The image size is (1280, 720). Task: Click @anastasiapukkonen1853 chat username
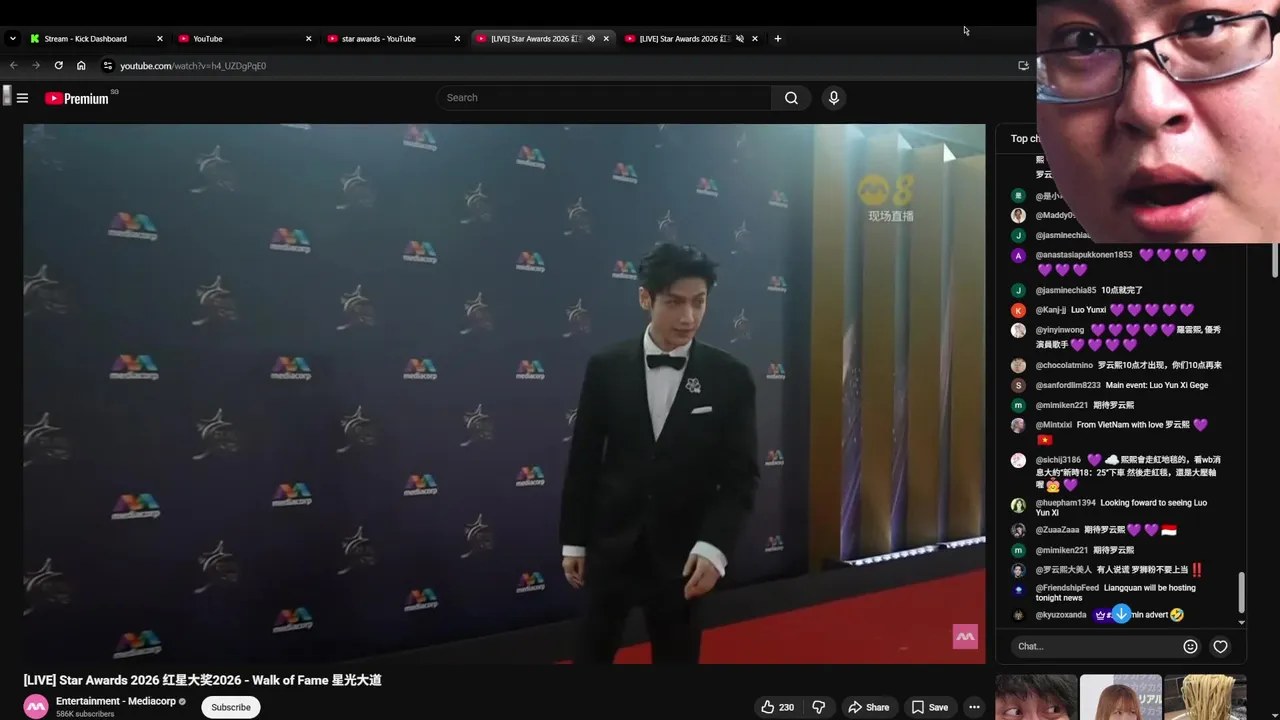tap(1084, 255)
